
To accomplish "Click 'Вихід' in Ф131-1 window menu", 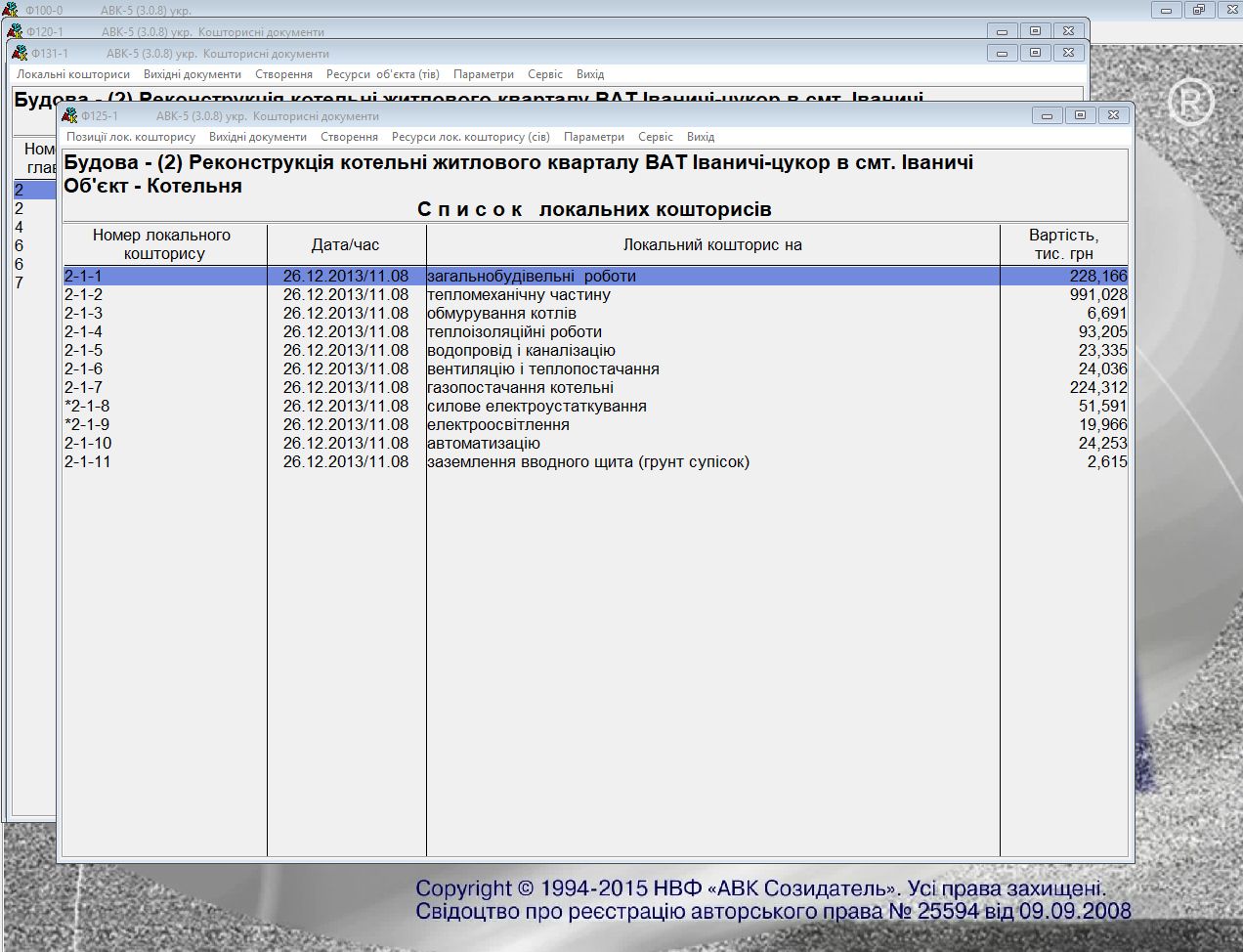I will [590, 74].
